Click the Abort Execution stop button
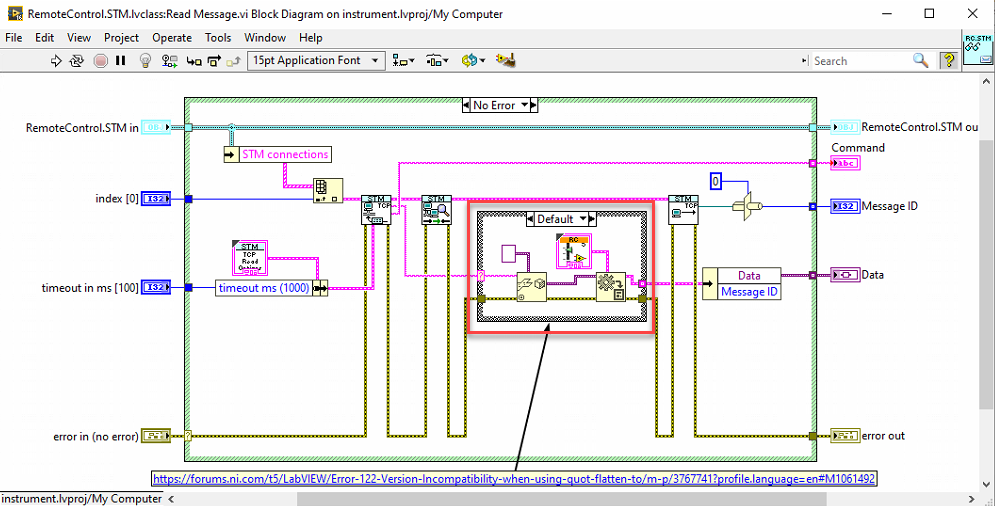 click(100, 61)
